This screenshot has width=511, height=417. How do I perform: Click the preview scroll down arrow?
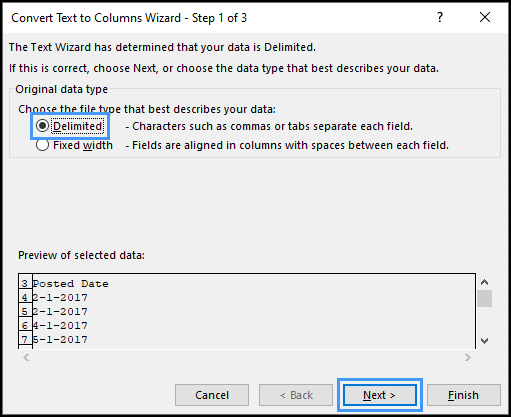click(485, 341)
